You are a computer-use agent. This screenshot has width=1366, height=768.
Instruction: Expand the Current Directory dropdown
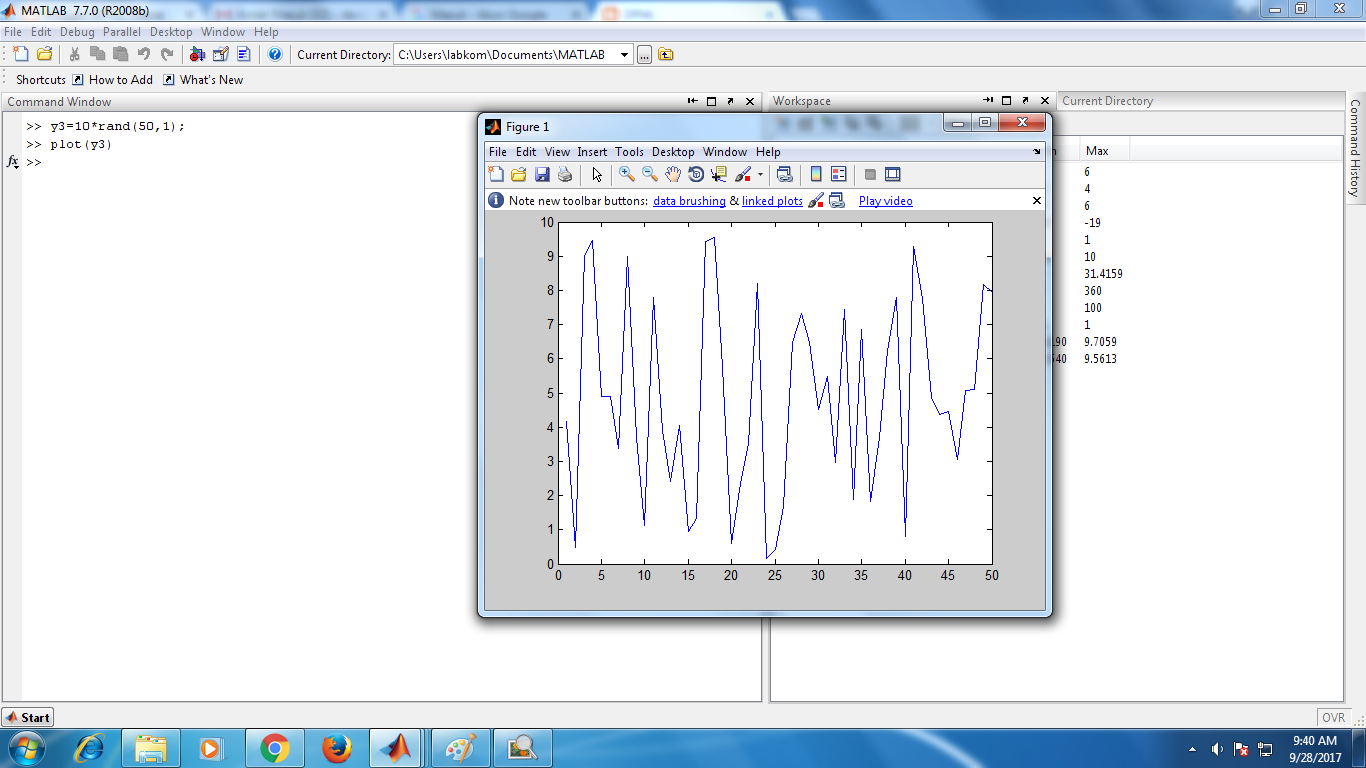[625, 54]
